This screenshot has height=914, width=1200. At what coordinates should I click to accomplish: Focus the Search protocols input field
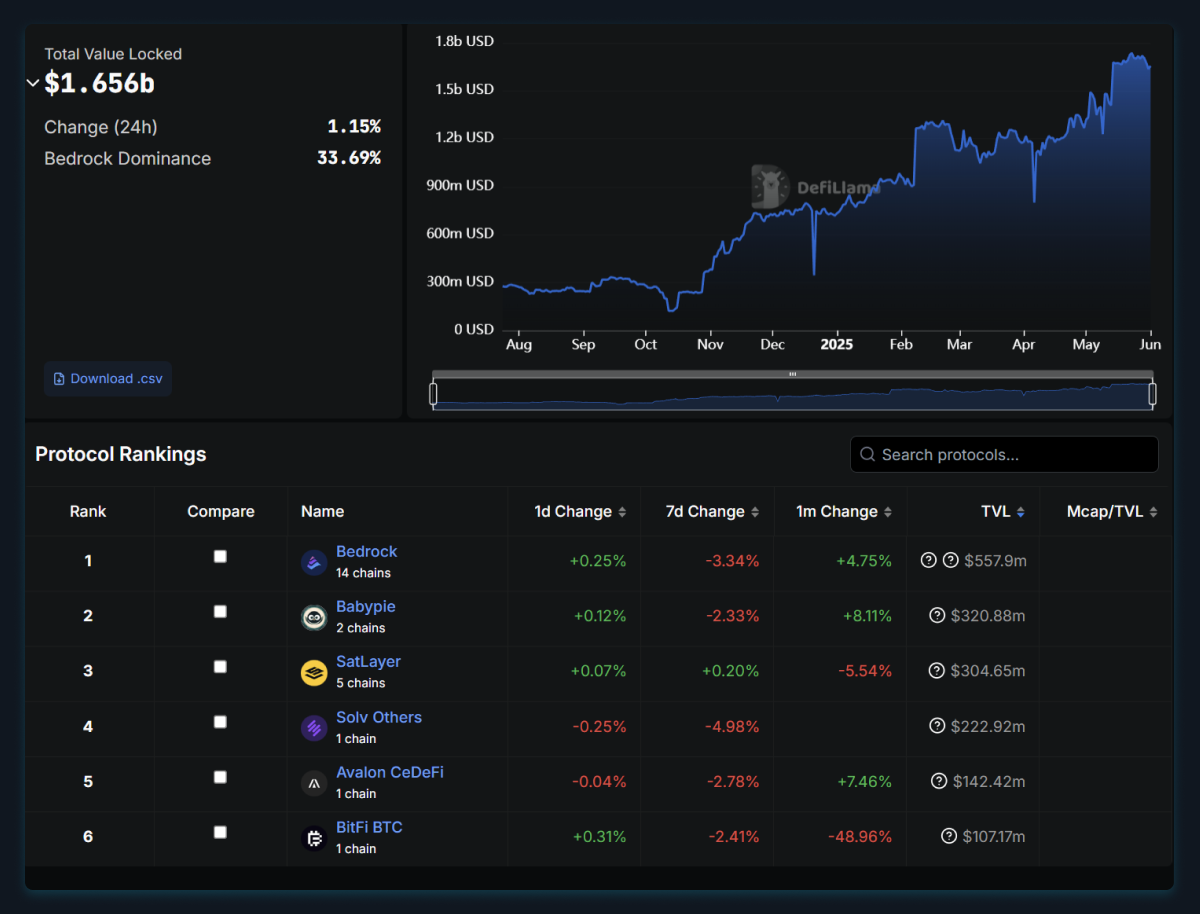tap(1004, 455)
